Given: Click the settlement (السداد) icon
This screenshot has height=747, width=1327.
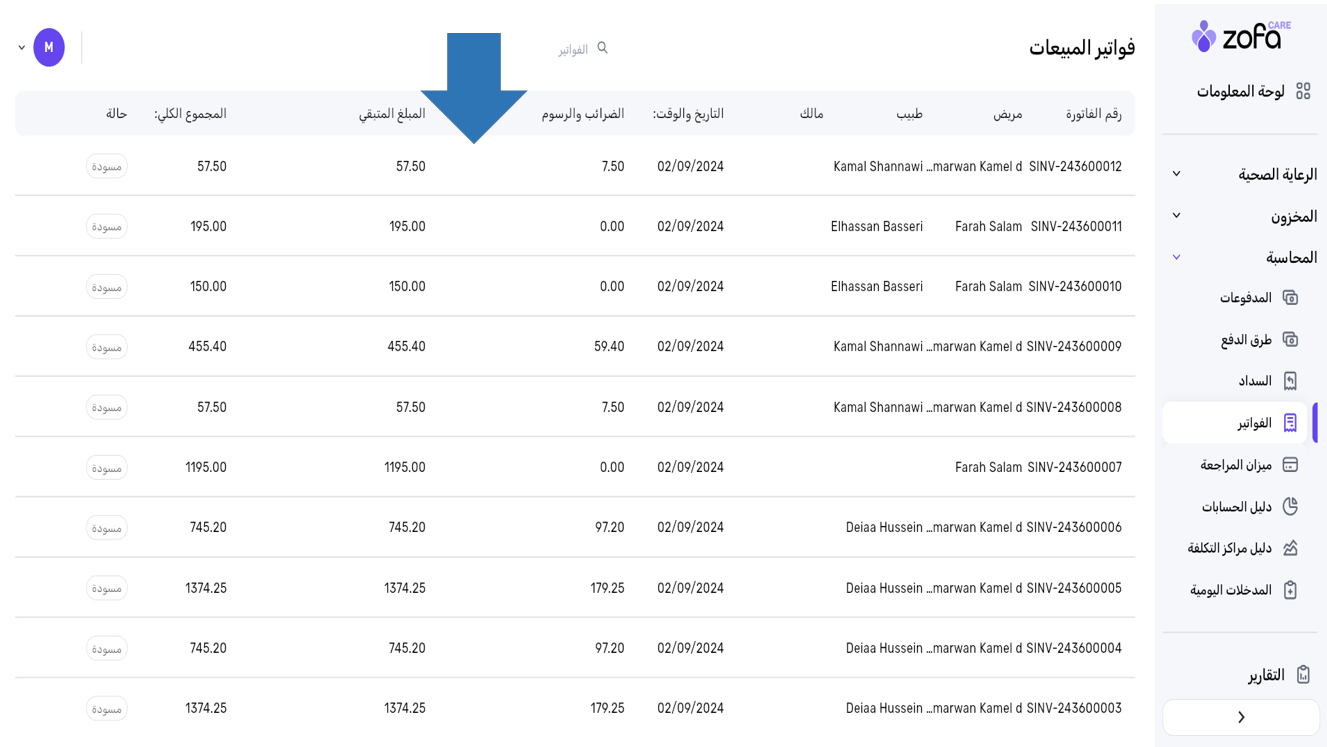Looking at the screenshot, I should click(x=1290, y=381).
